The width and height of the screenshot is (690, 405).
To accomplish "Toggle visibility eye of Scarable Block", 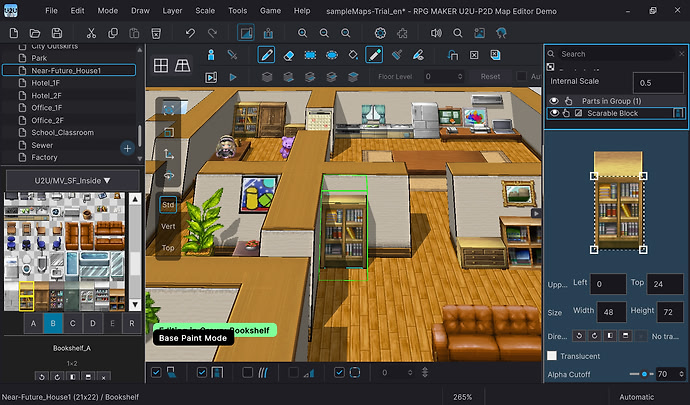I will pos(554,113).
